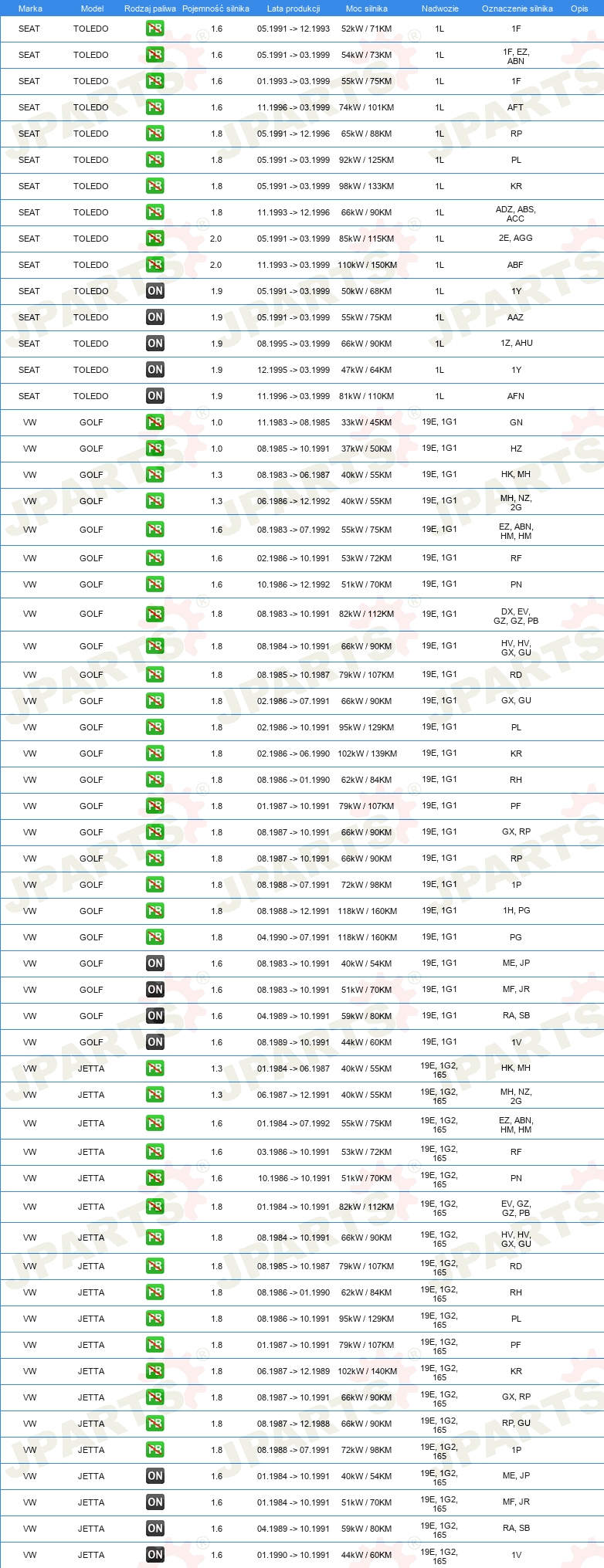Click the '08.1995 -> 03.1999' production years cell

294,344
